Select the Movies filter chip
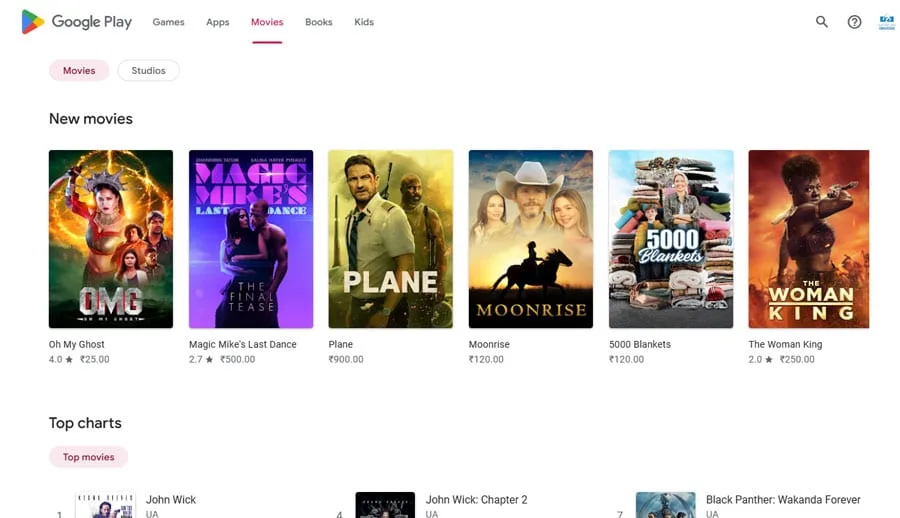Image resolution: width=900 pixels, height=518 pixels. pyautogui.click(x=79, y=70)
